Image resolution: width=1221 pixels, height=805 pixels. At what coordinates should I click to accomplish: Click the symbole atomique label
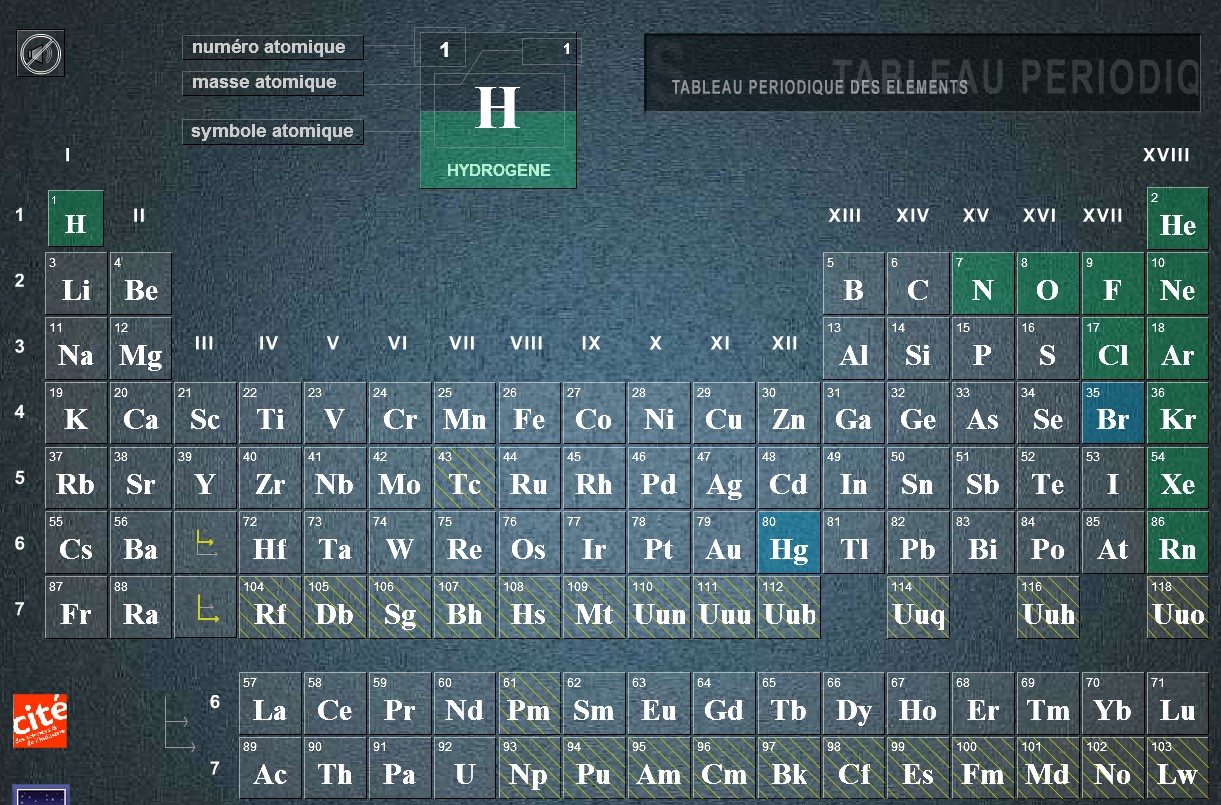(272, 131)
